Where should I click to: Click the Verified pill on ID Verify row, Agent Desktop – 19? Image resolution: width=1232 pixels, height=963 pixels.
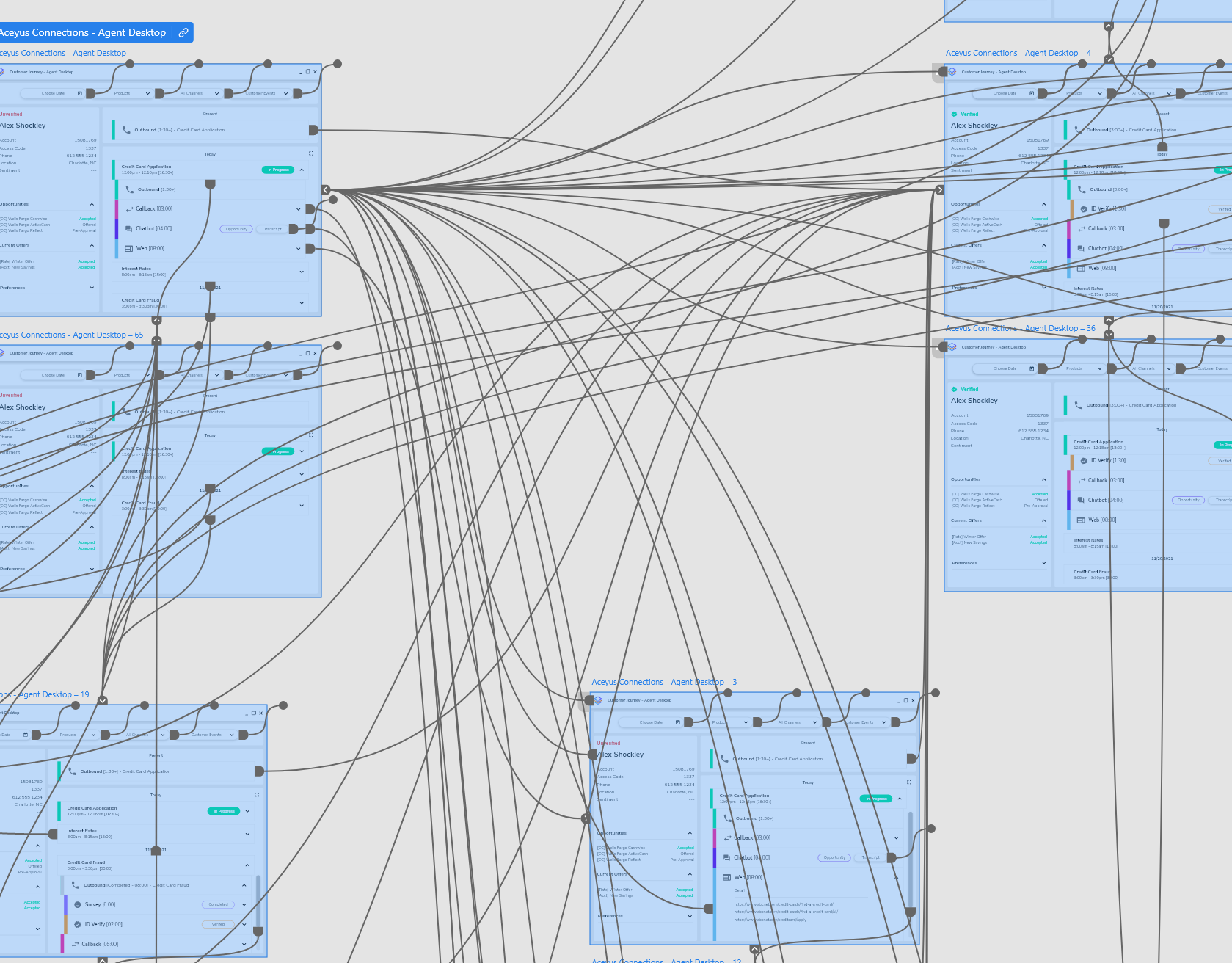218,925
